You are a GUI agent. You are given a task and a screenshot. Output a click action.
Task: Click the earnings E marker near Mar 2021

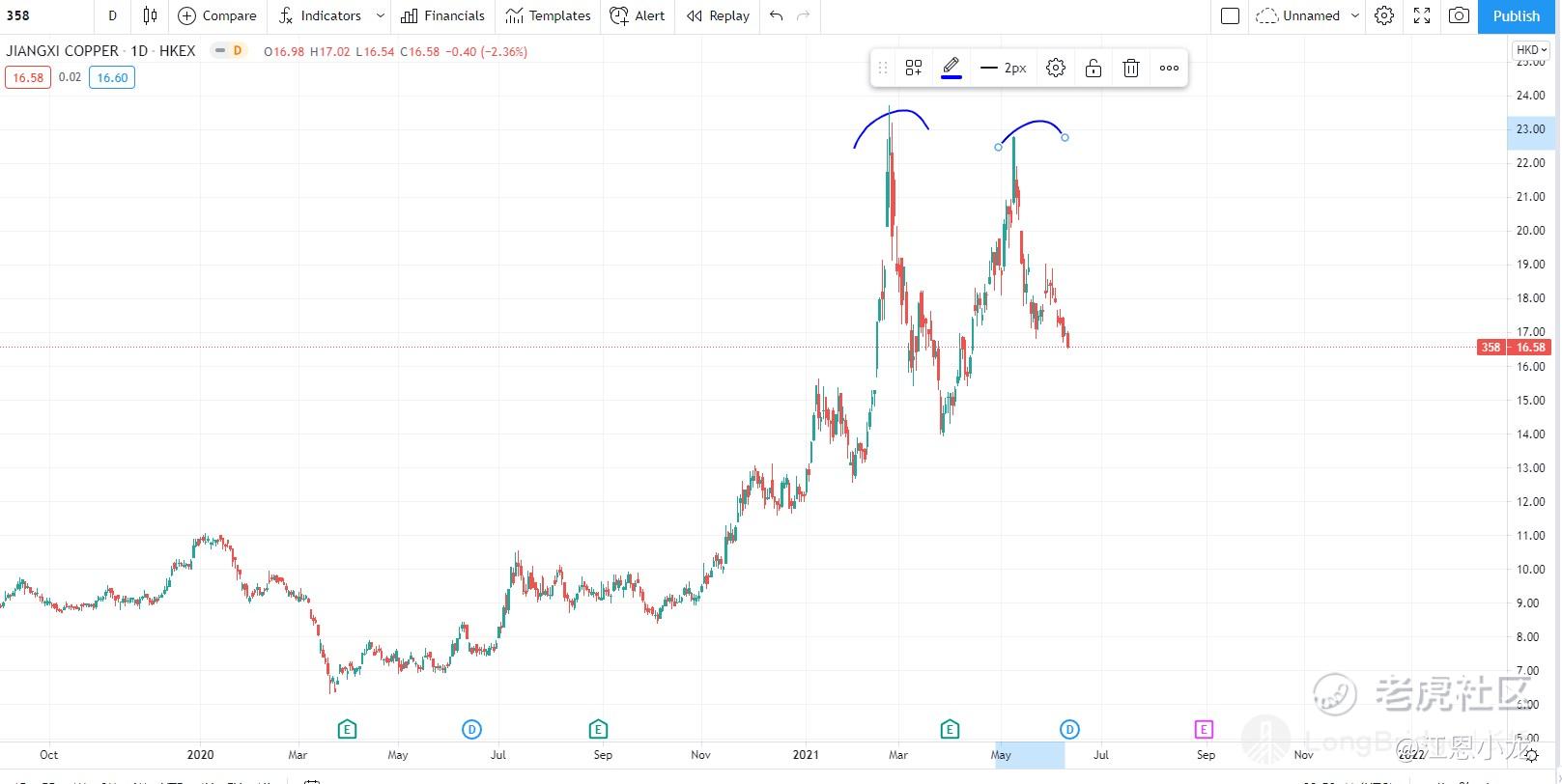pos(950,729)
